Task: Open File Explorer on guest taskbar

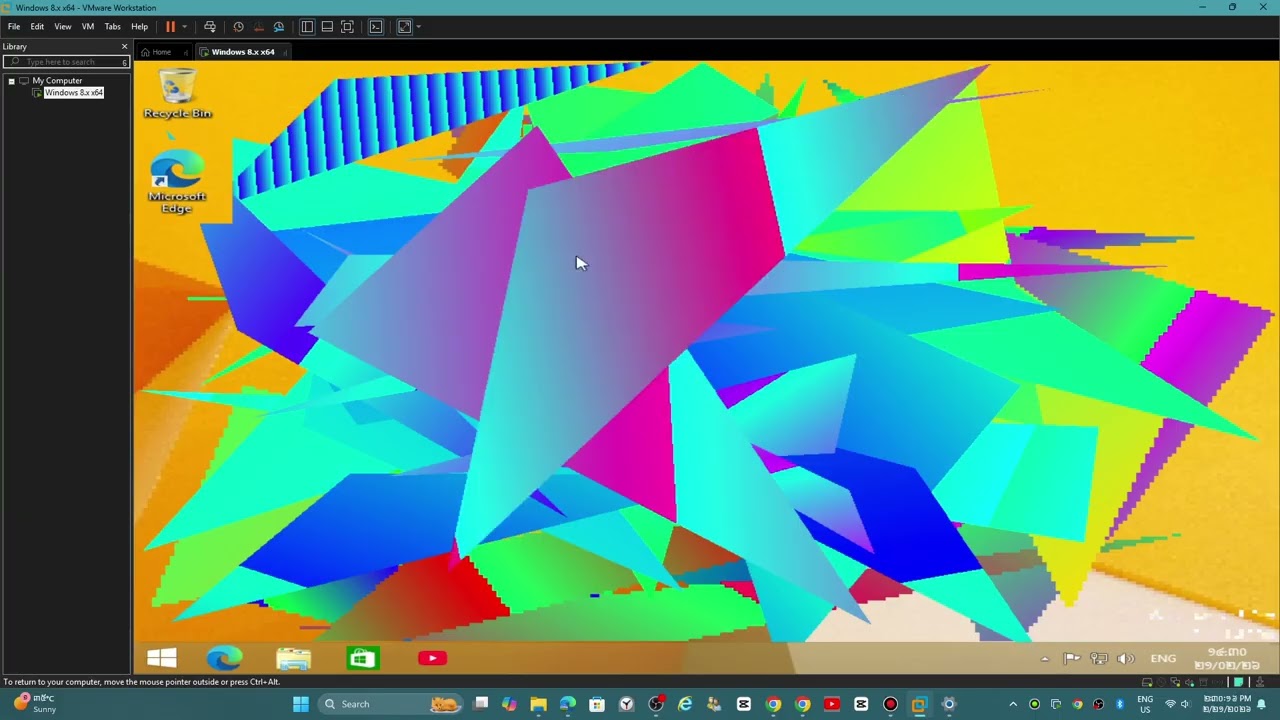Action: (x=293, y=658)
